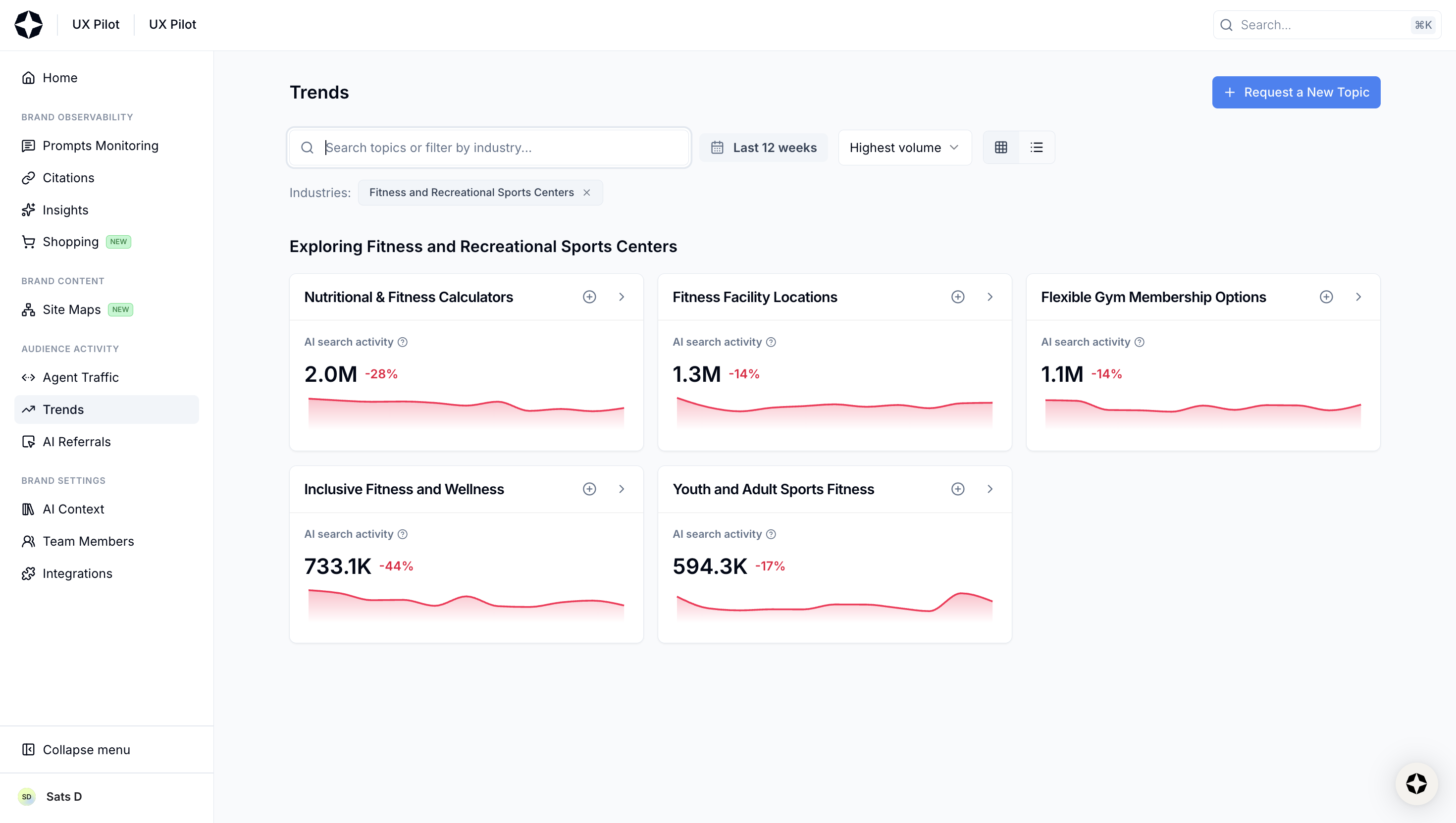
Task: Click the Youth and Adult Sports trend chart
Action: click(834, 605)
